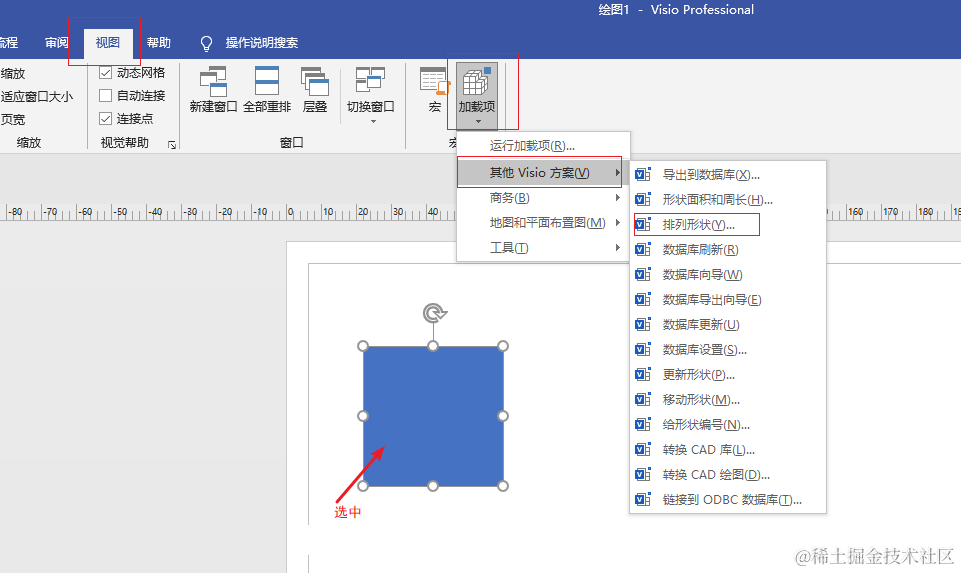Screen dimensions: 961x573
Task: Click the right-middle resize handle of square
Action: point(503,416)
